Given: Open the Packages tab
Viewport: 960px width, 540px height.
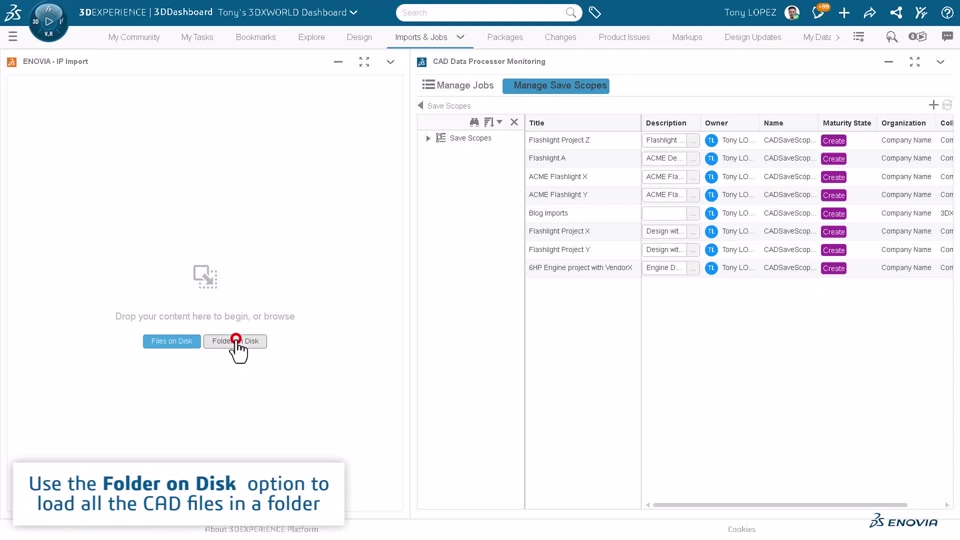Looking at the screenshot, I should [505, 37].
